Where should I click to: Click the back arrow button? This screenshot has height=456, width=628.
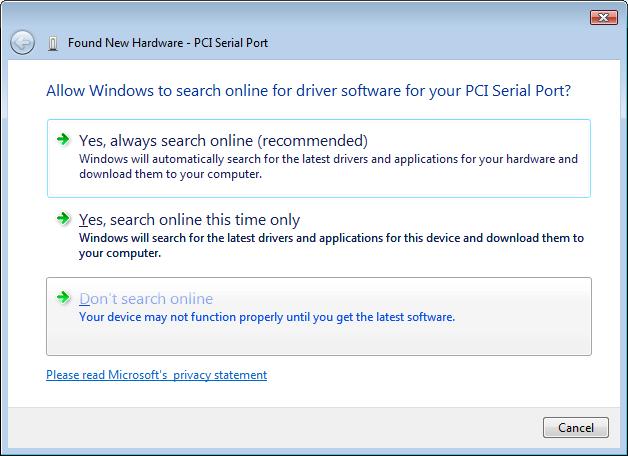(x=22, y=42)
